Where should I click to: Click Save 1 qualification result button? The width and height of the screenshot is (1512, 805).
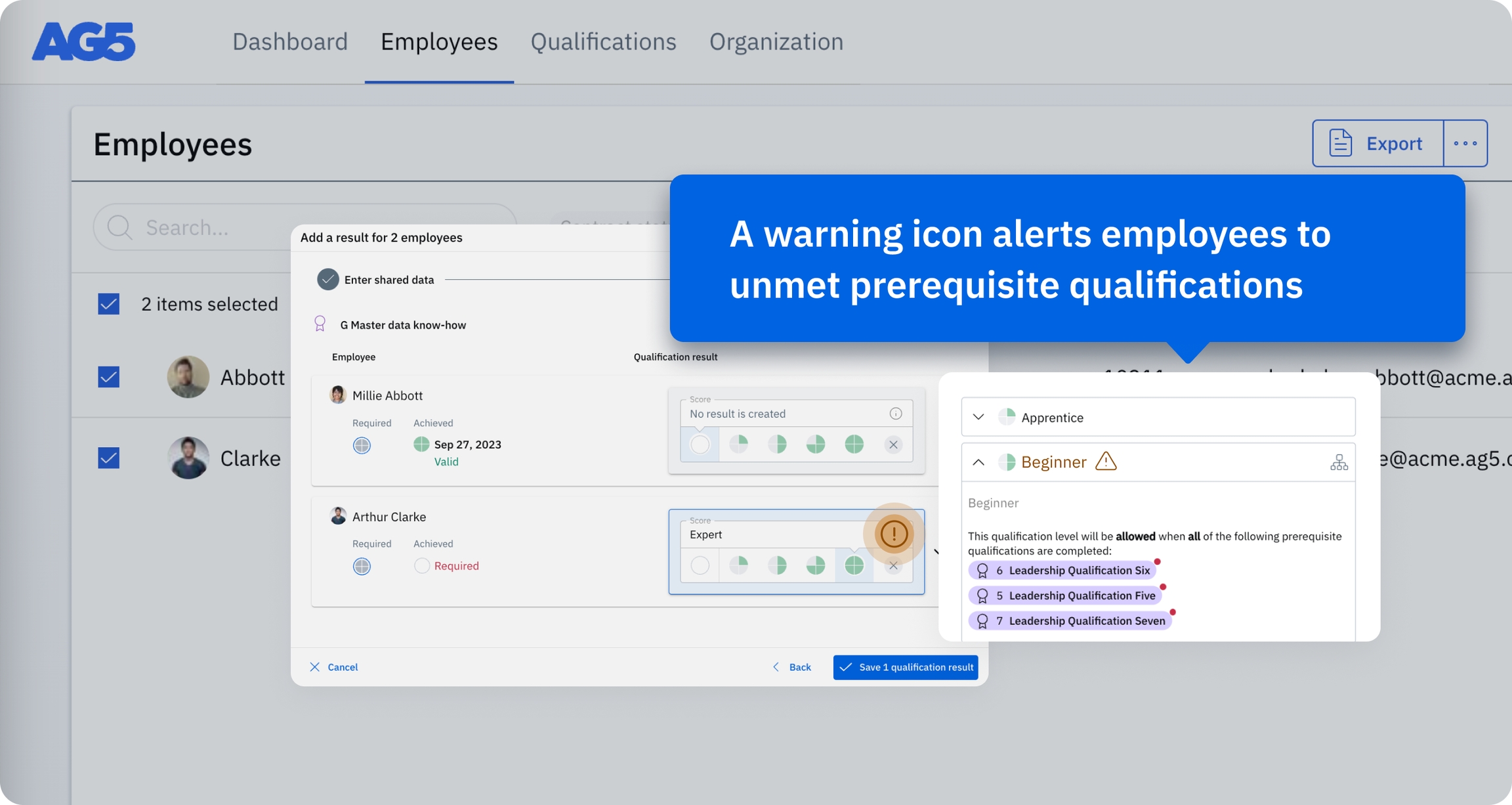[x=906, y=667]
